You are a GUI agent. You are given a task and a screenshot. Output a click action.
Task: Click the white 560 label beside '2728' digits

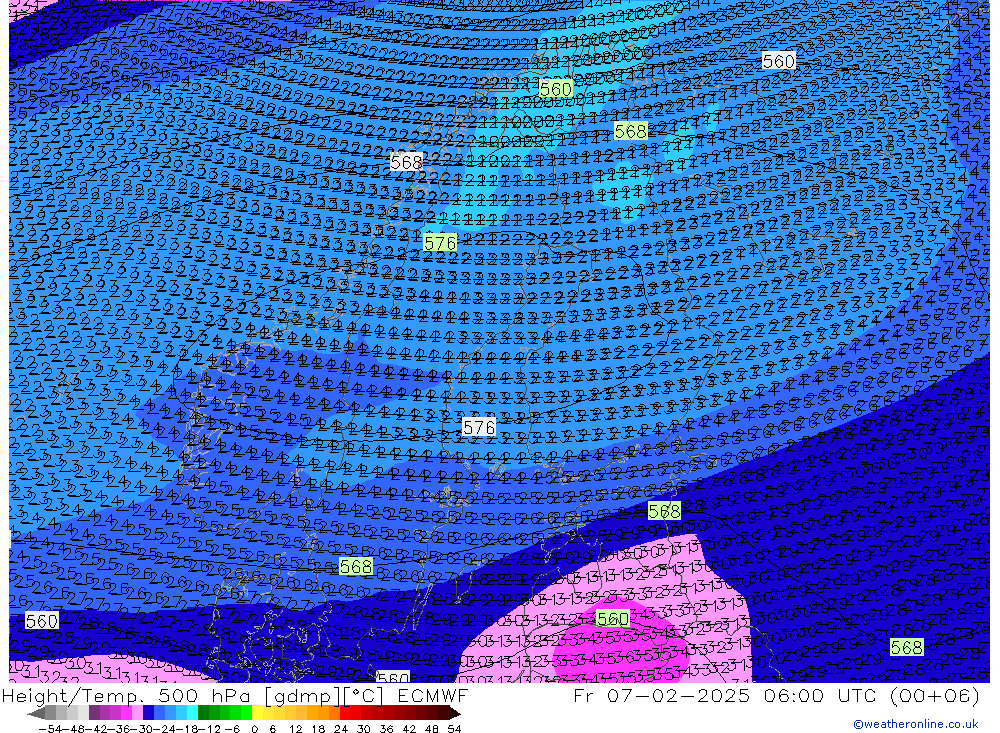pyautogui.click(x=41, y=621)
